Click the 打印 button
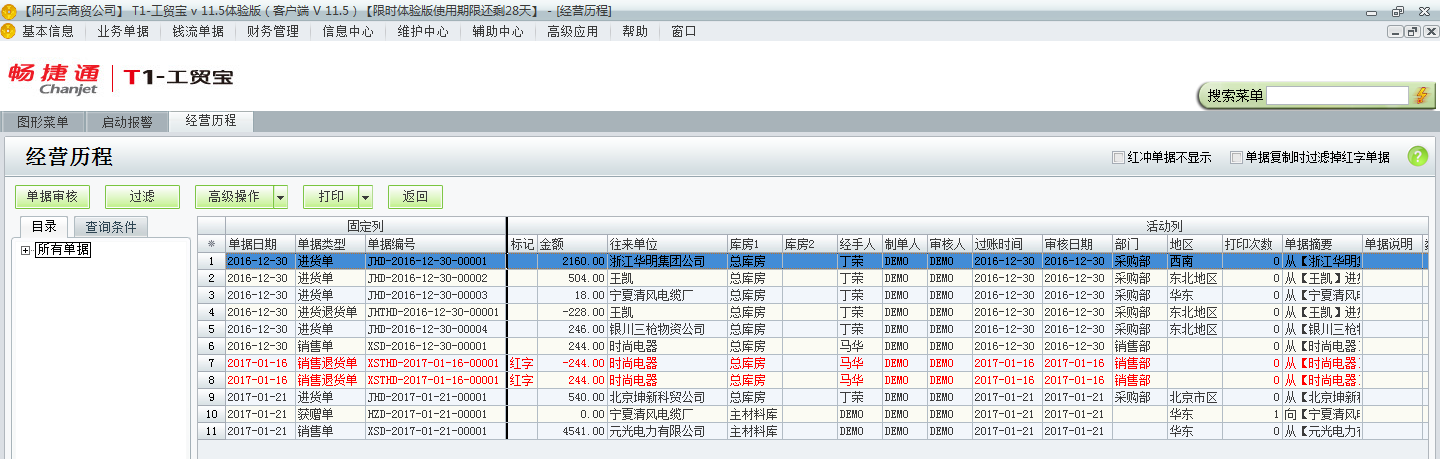This screenshot has height=459, width=1440. pos(331,197)
